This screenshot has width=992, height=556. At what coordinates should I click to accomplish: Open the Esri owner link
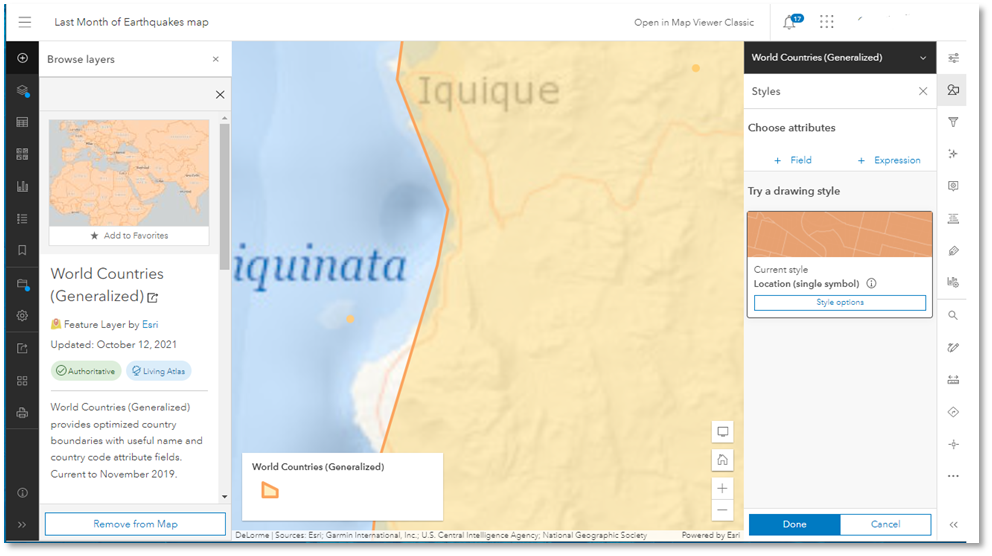pyautogui.click(x=150, y=324)
